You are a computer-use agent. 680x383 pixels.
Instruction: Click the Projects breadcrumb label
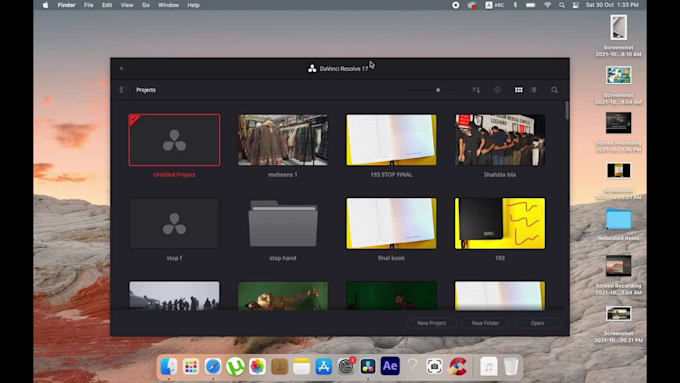click(146, 90)
